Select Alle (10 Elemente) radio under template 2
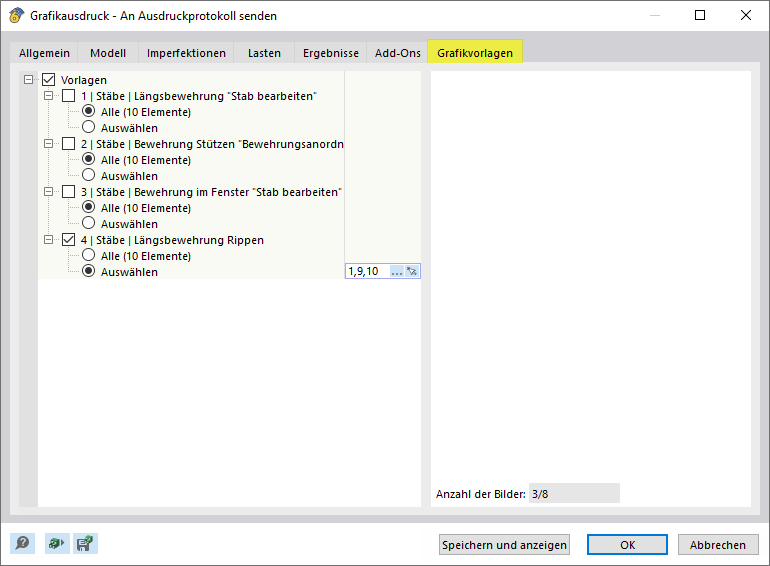 pyautogui.click(x=88, y=159)
